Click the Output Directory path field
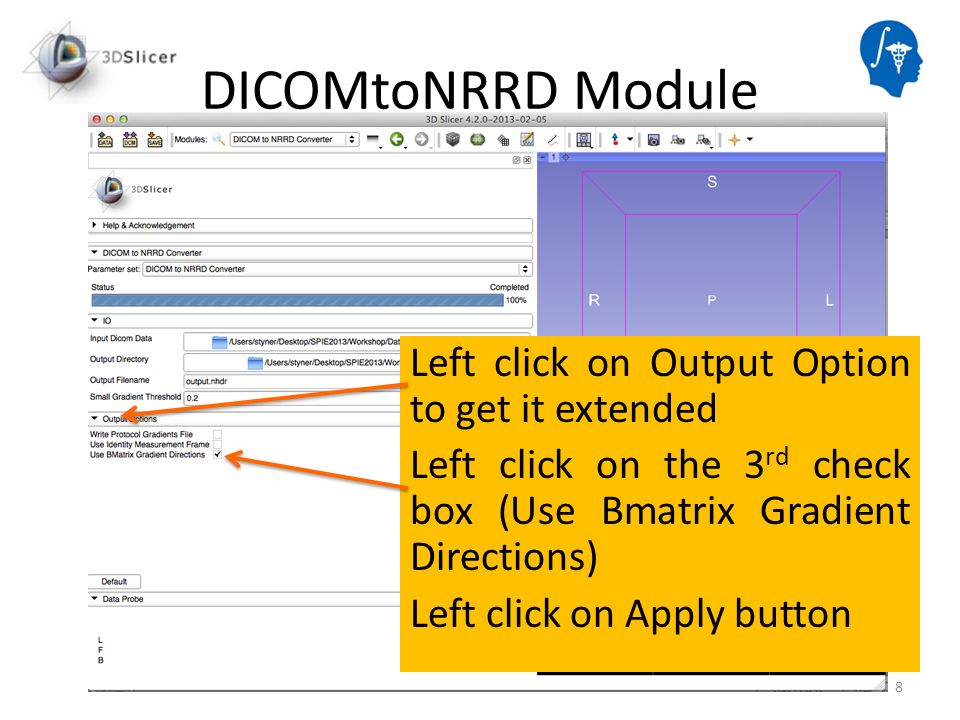 pos(292,362)
